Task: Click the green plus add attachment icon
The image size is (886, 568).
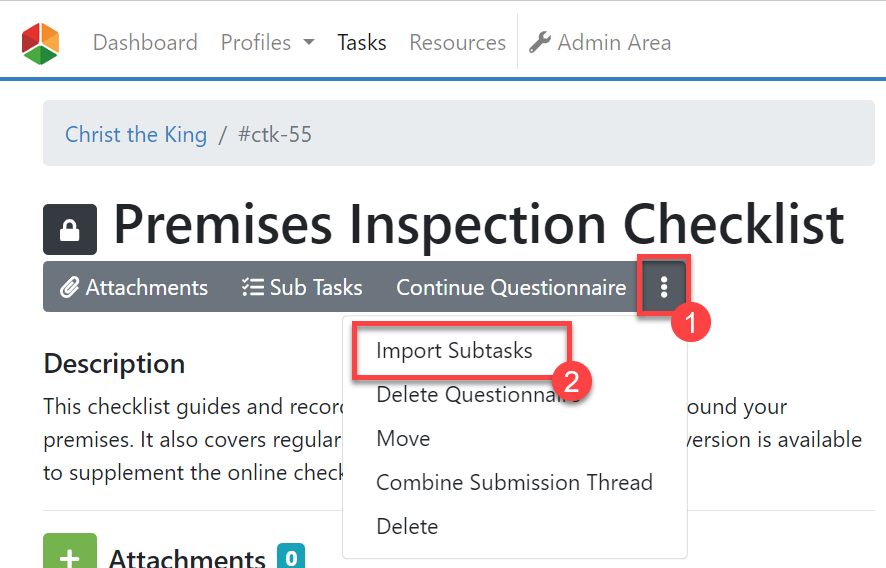Action: coord(70,553)
